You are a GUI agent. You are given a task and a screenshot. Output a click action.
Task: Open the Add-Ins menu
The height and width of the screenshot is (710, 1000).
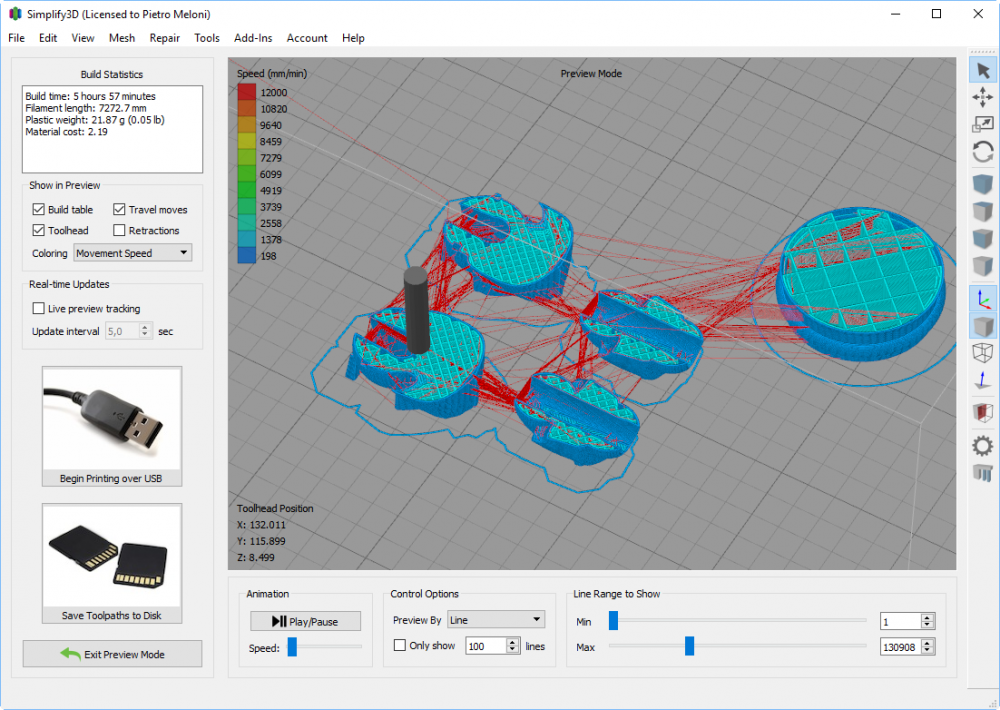pyautogui.click(x=253, y=38)
